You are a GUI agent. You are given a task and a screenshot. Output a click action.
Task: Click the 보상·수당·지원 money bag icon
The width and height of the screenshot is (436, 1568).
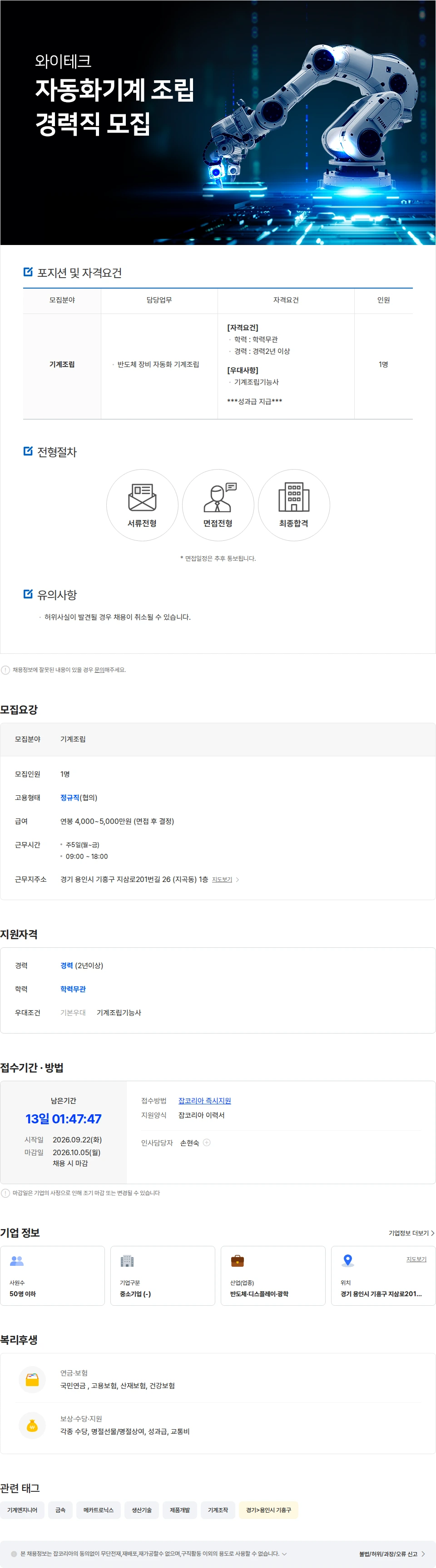32,1426
